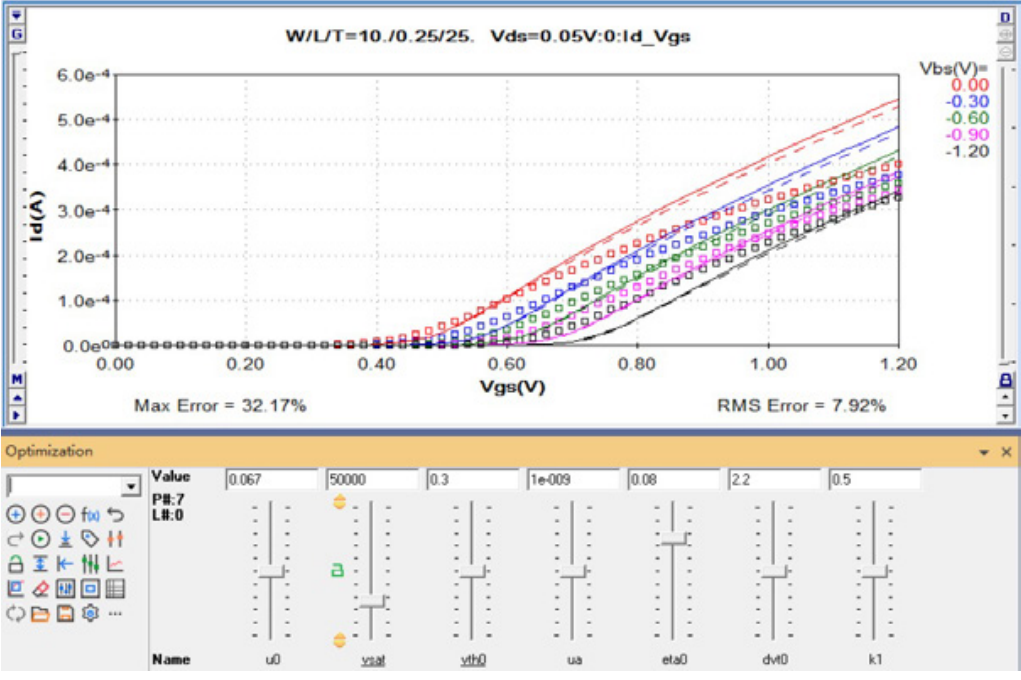Open the Optimization combo box dropdown
The height and width of the screenshot is (680, 1021).
pos(131,486)
